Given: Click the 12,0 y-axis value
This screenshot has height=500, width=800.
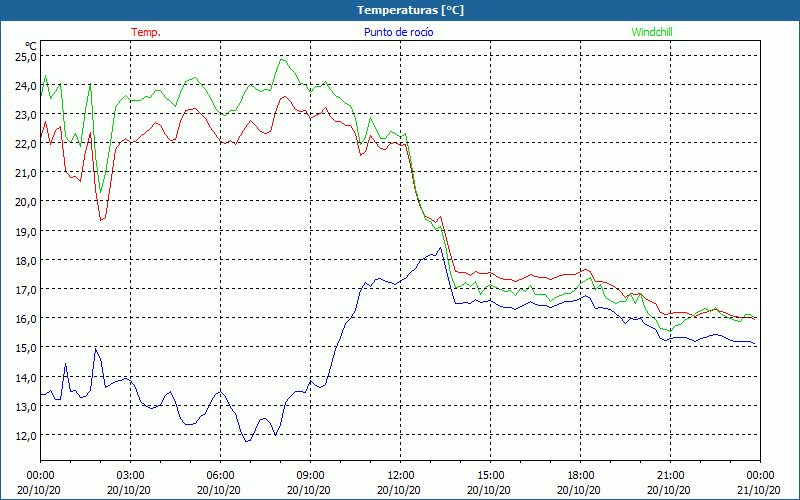Looking at the screenshot, I should coord(26,436).
